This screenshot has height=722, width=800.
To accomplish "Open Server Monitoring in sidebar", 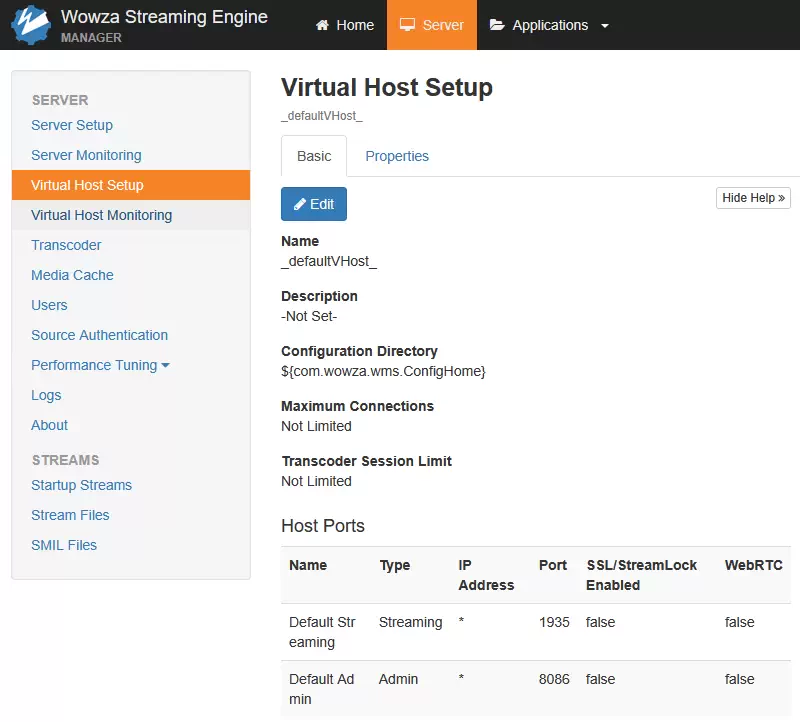I will [x=86, y=155].
